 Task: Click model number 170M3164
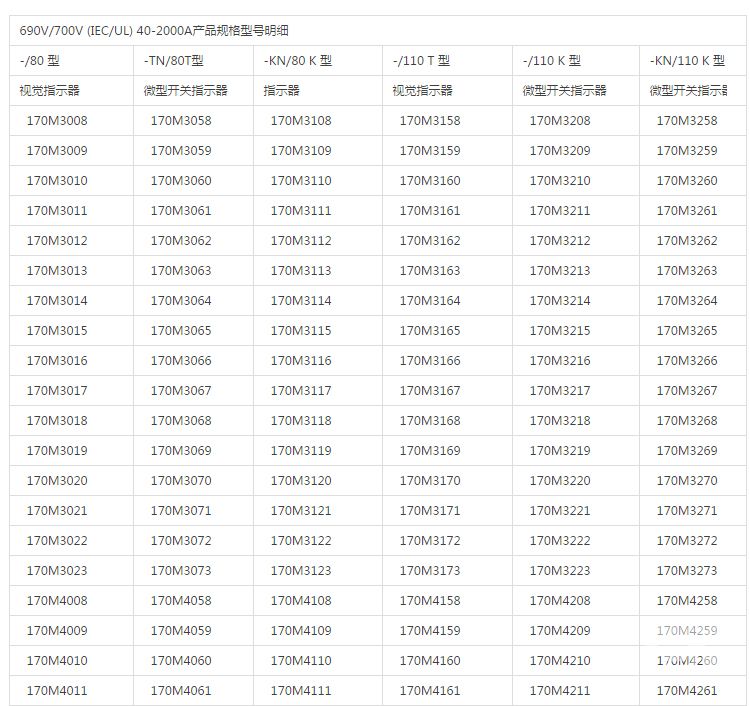point(430,301)
